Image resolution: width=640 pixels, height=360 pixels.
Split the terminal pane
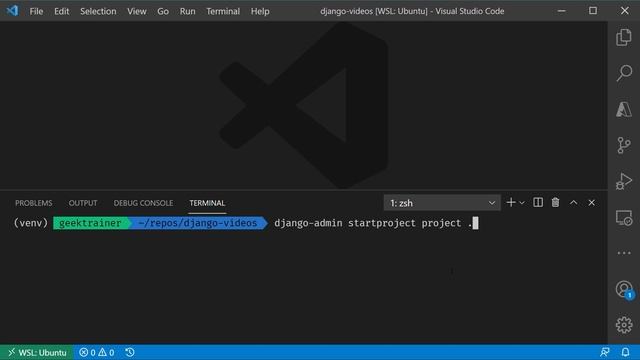pyautogui.click(x=538, y=202)
